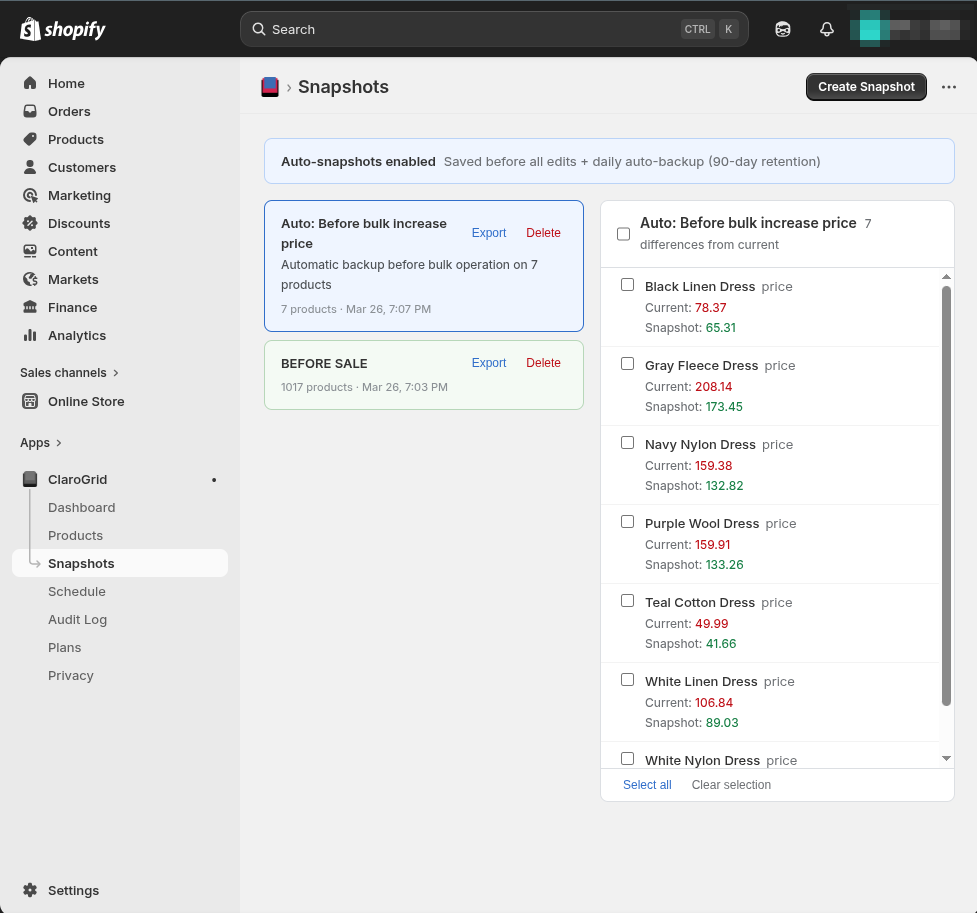This screenshot has height=913, width=977.
Task: Open the three-dot more actions menu
Action: pyautogui.click(x=948, y=87)
